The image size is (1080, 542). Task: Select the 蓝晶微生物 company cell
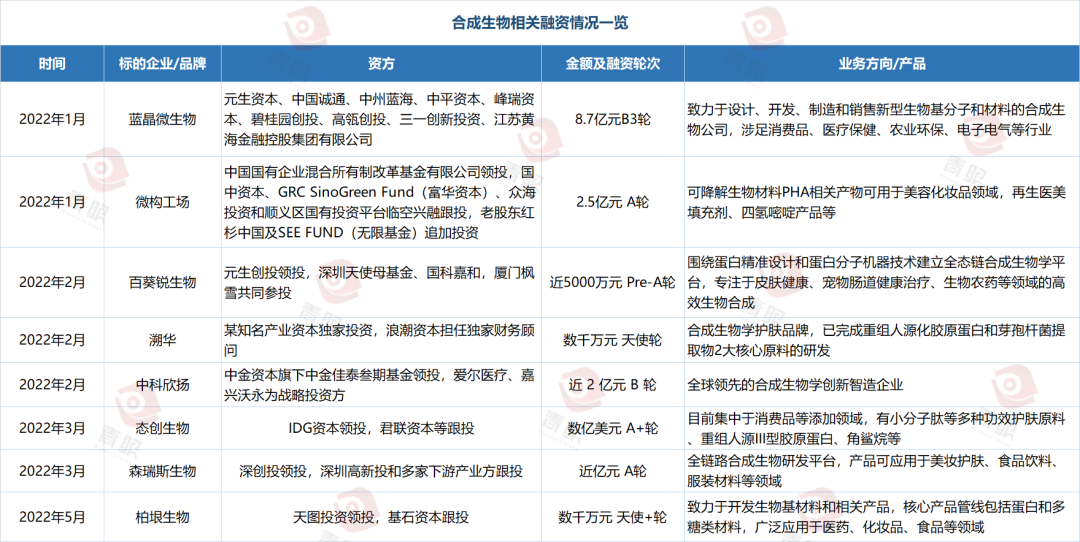click(162, 118)
